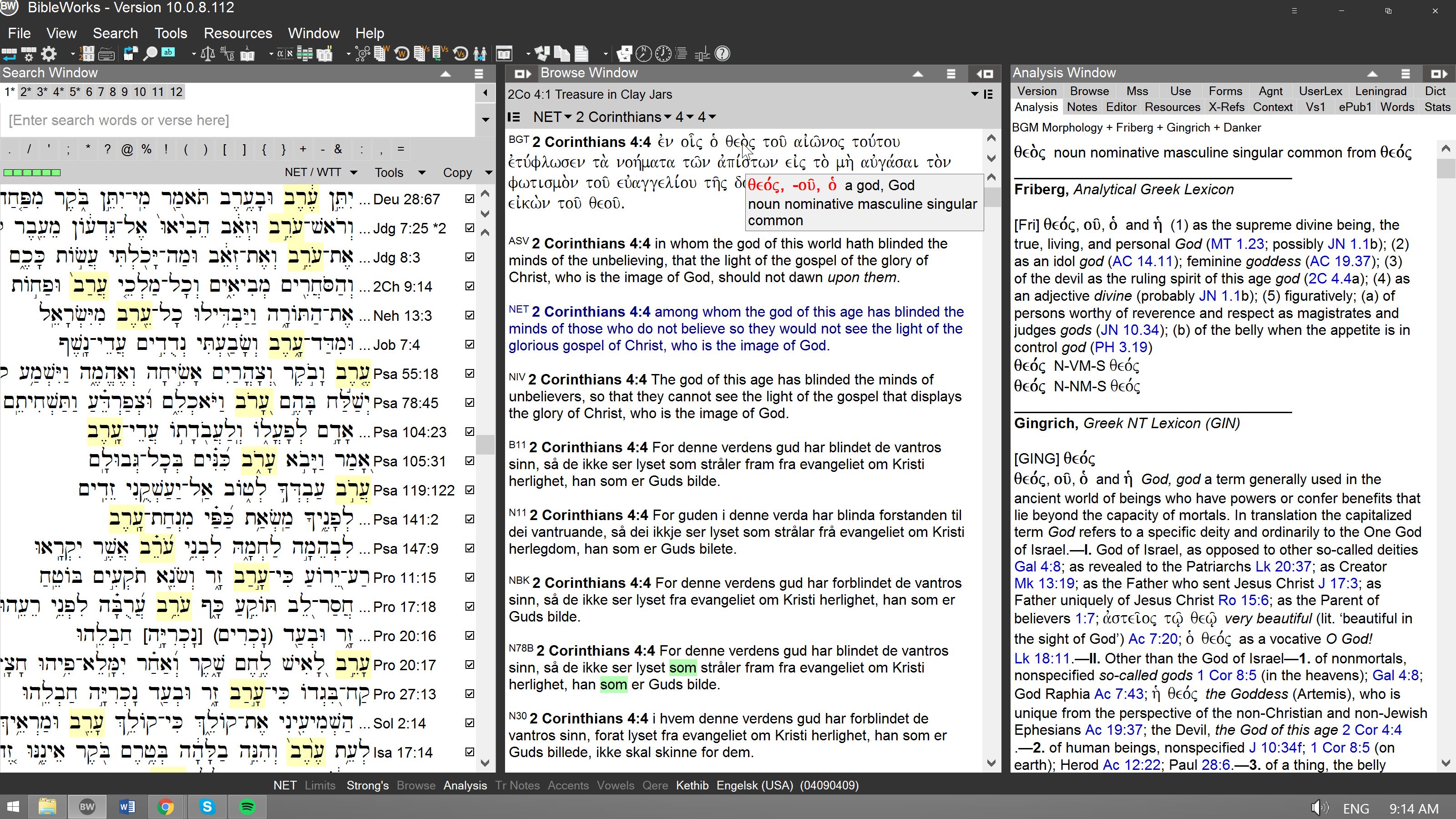Toggle the Psa 104:23 result checkbox
The image size is (1456, 819).
(469, 432)
